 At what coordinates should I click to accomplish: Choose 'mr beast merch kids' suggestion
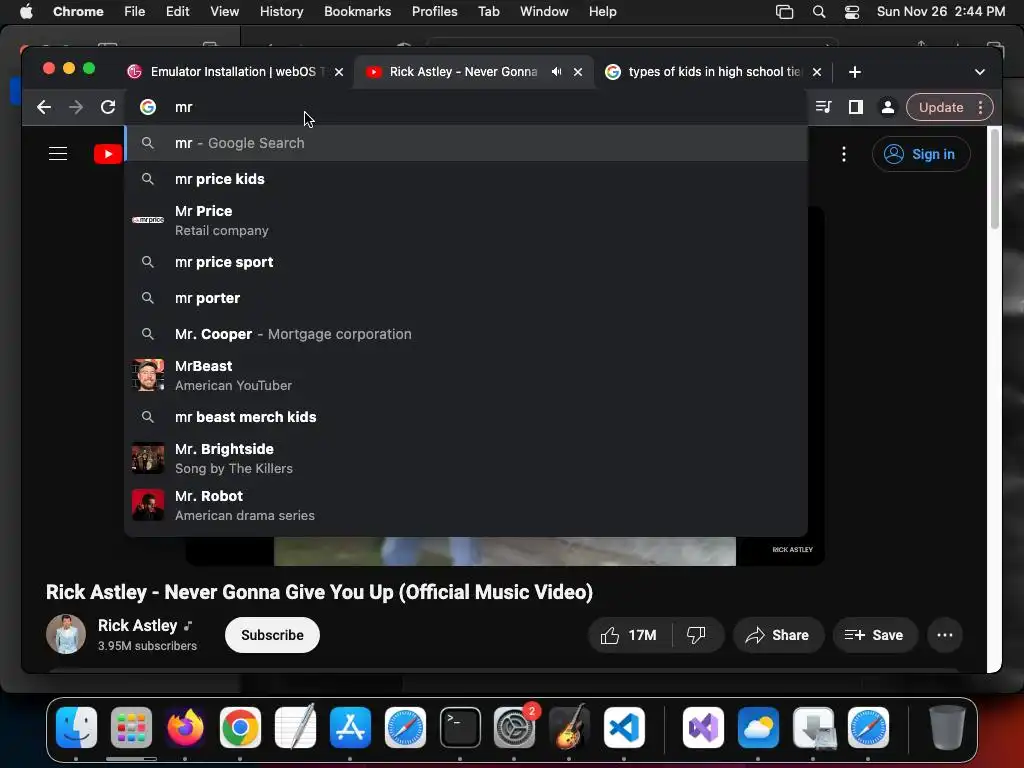tap(466, 417)
